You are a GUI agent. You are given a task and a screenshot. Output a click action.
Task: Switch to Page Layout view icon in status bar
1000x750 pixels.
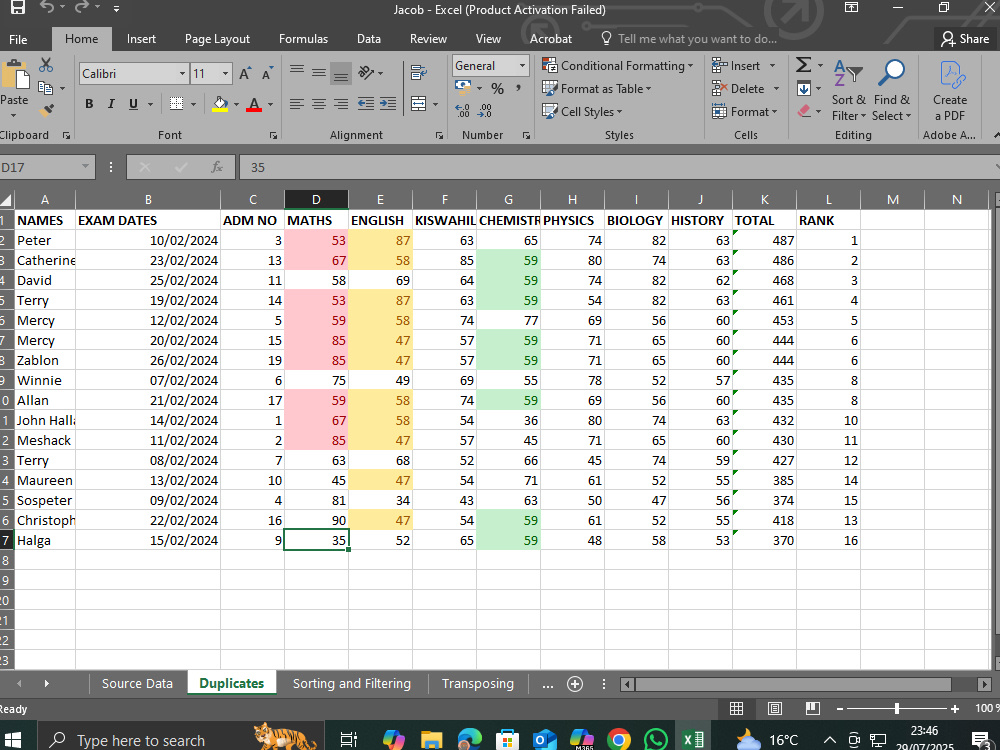coord(774,709)
